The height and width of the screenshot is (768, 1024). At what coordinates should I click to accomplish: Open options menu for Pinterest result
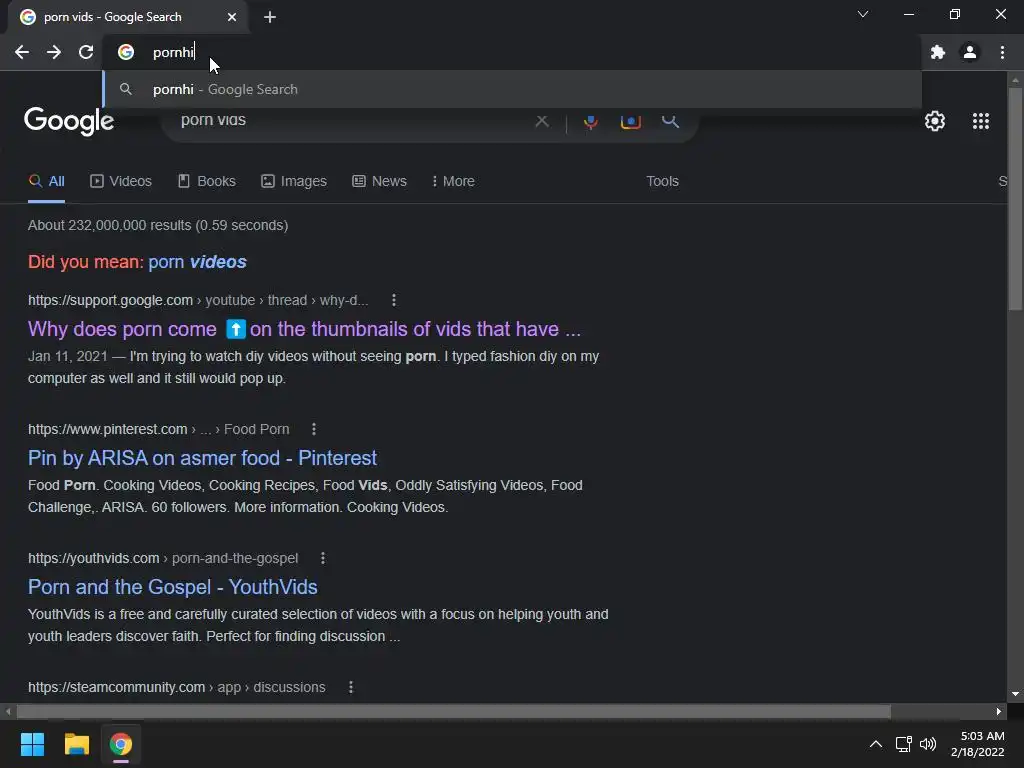(x=313, y=429)
